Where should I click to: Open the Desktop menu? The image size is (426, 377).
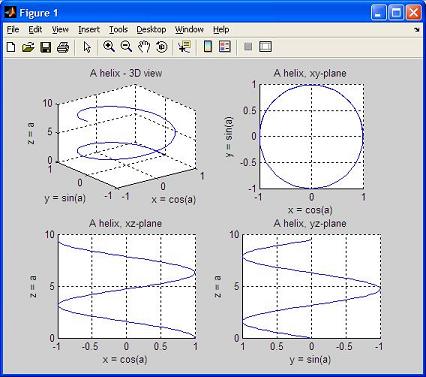coord(151,30)
